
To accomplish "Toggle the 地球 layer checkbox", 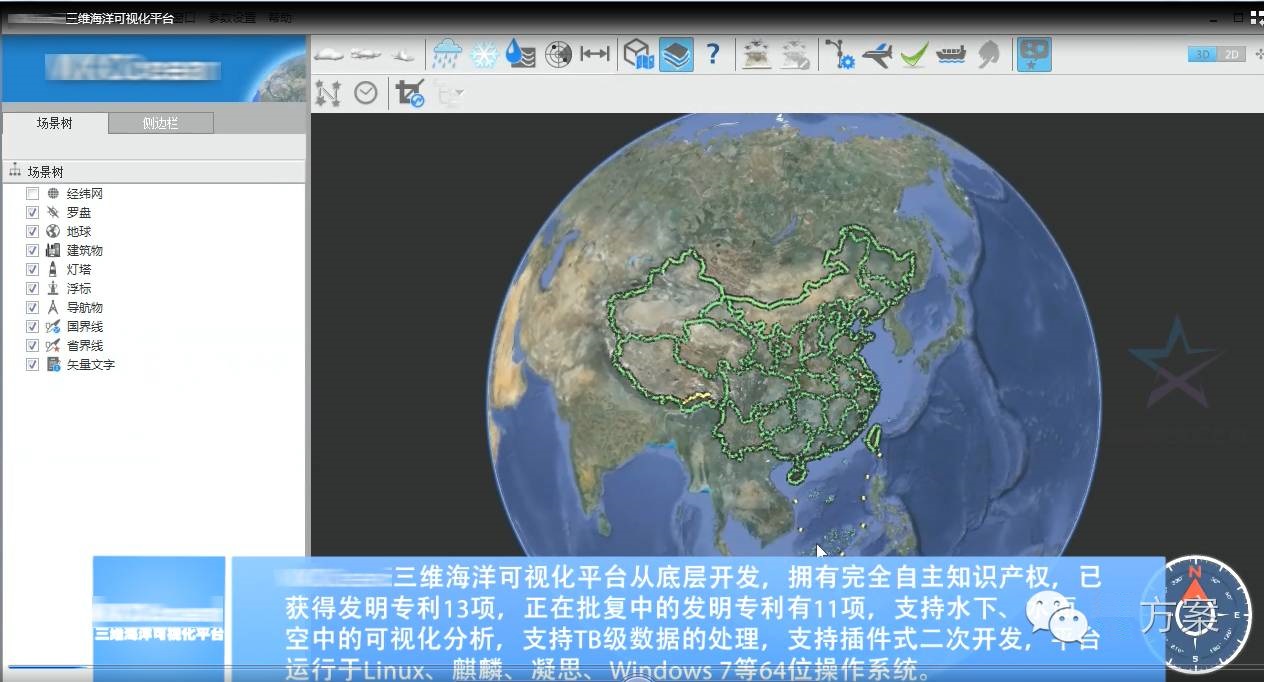I will [x=33, y=232].
